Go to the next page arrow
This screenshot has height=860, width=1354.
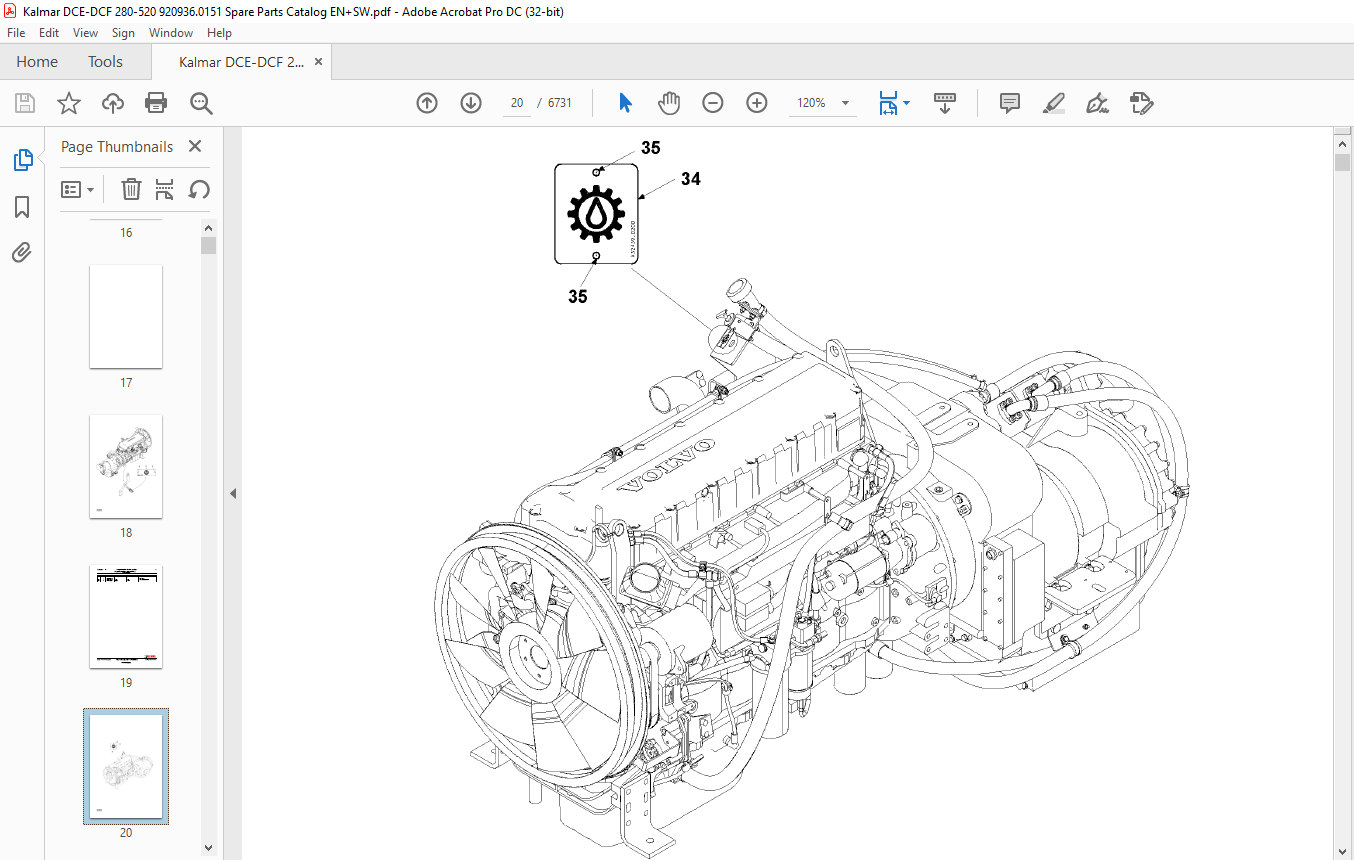click(x=471, y=103)
